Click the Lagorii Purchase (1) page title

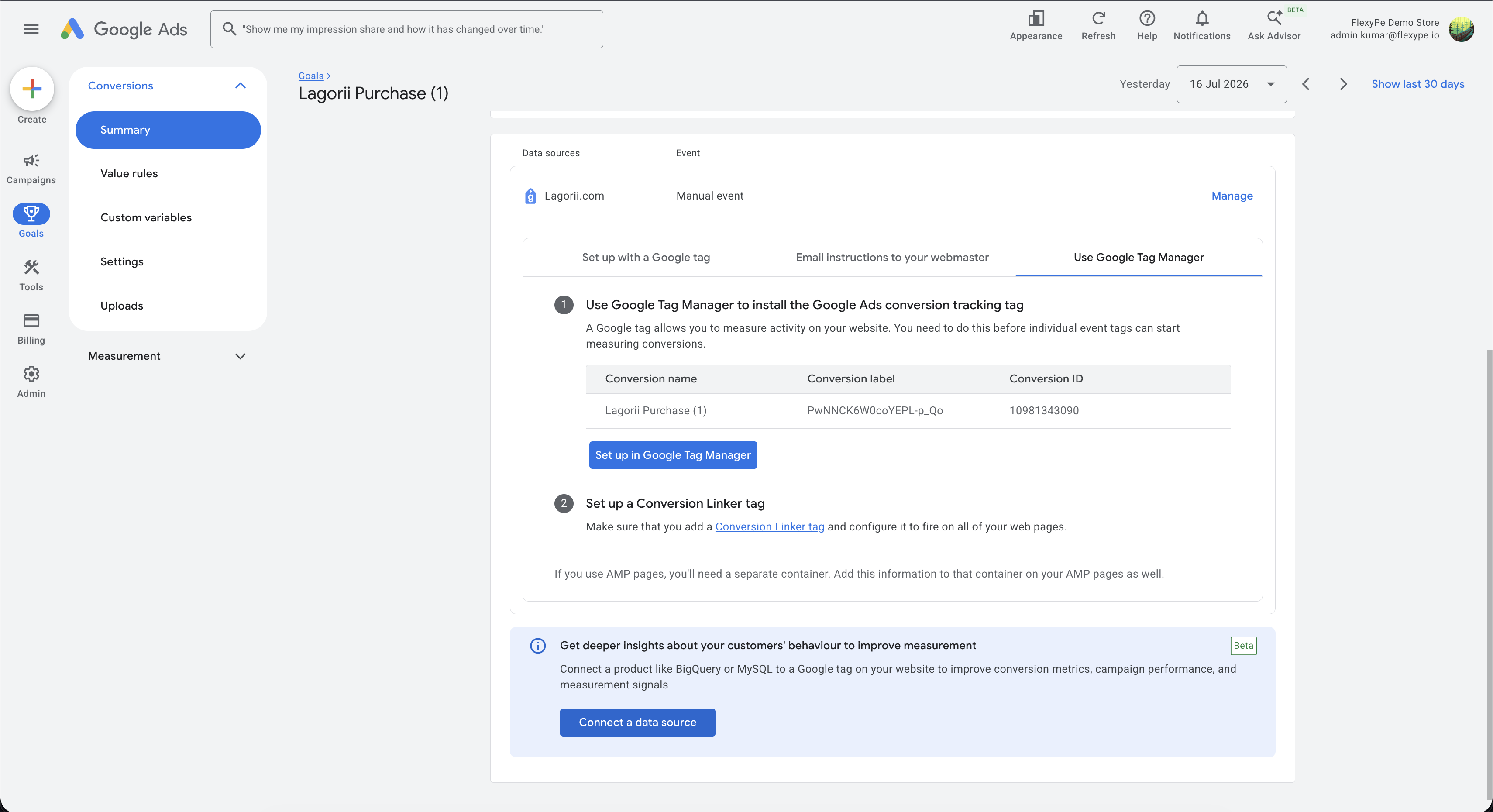pos(374,93)
